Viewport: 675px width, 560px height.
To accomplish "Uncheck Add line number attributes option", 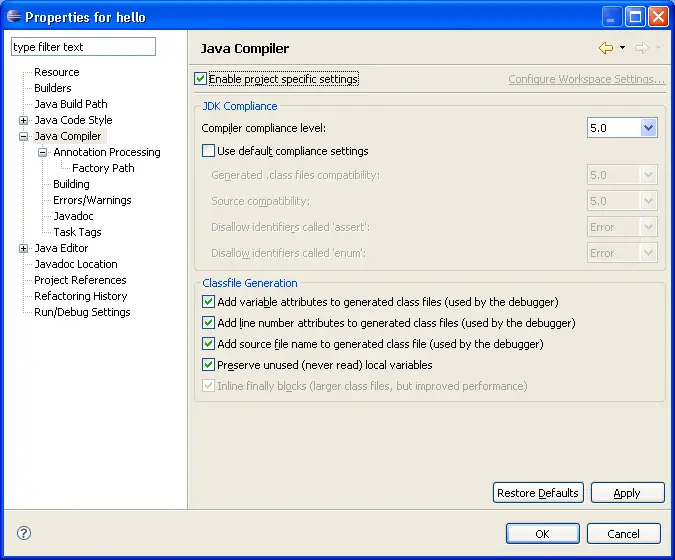I will point(208,323).
